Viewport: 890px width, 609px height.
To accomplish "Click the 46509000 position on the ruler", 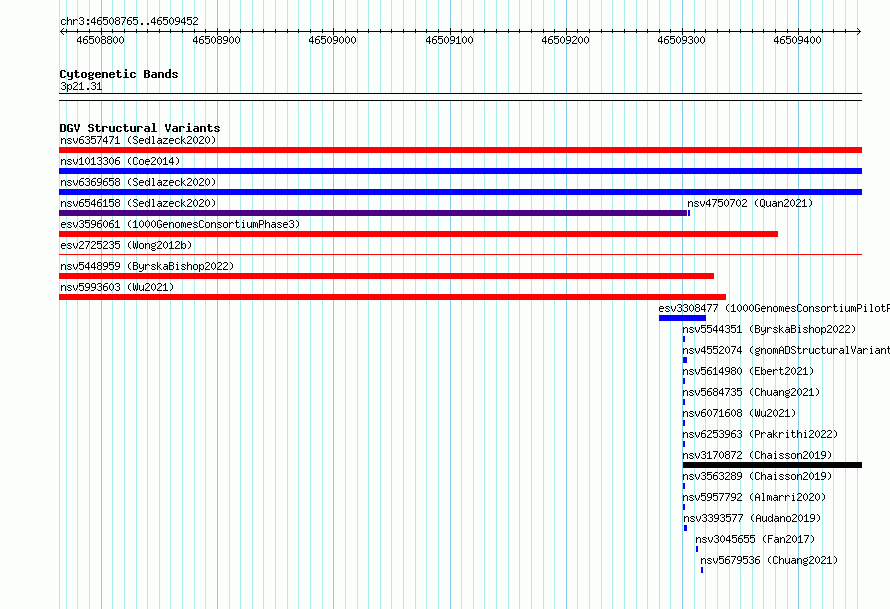I will [x=333, y=40].
